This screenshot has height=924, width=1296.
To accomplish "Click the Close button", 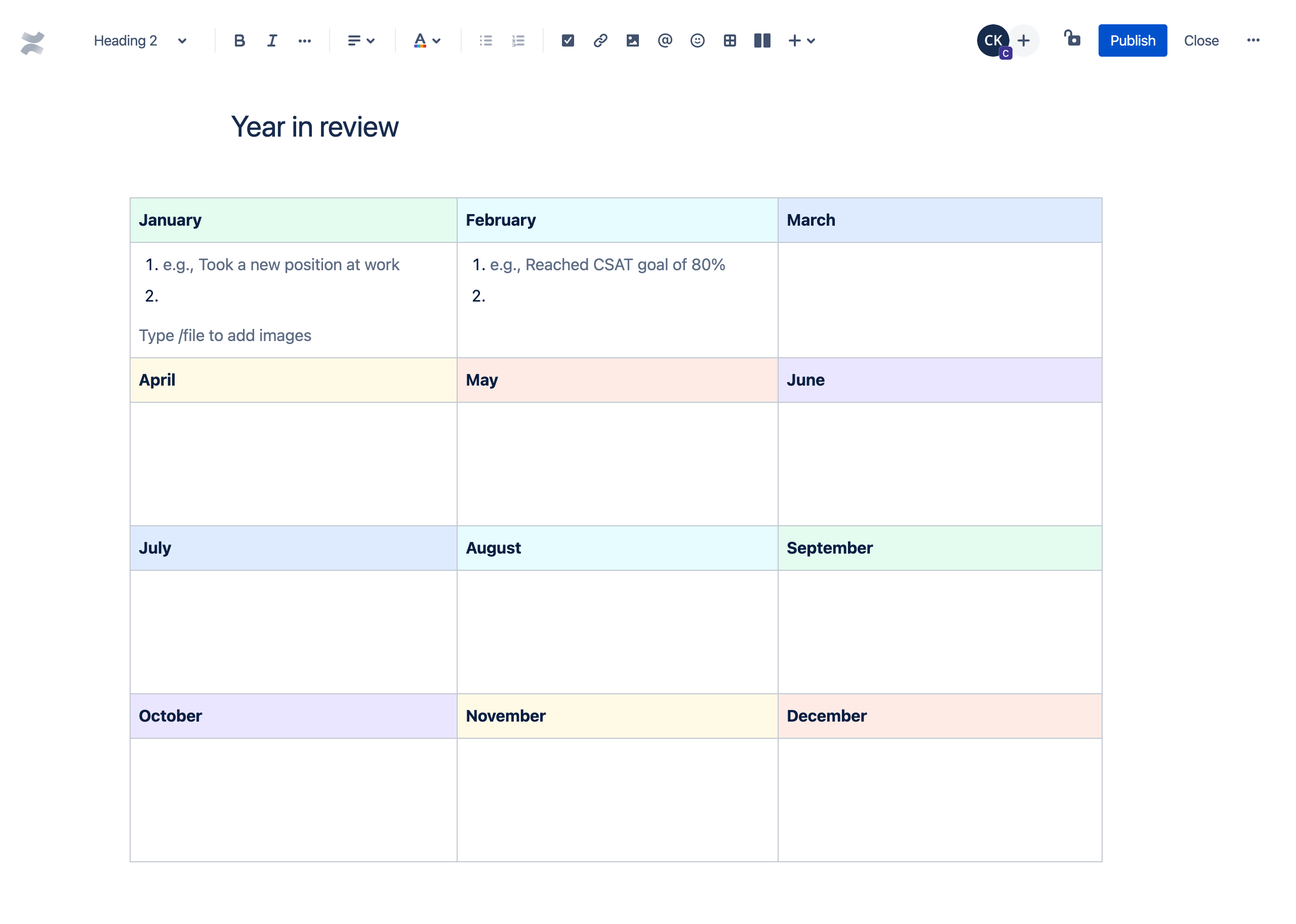I will coord(1201,40).
